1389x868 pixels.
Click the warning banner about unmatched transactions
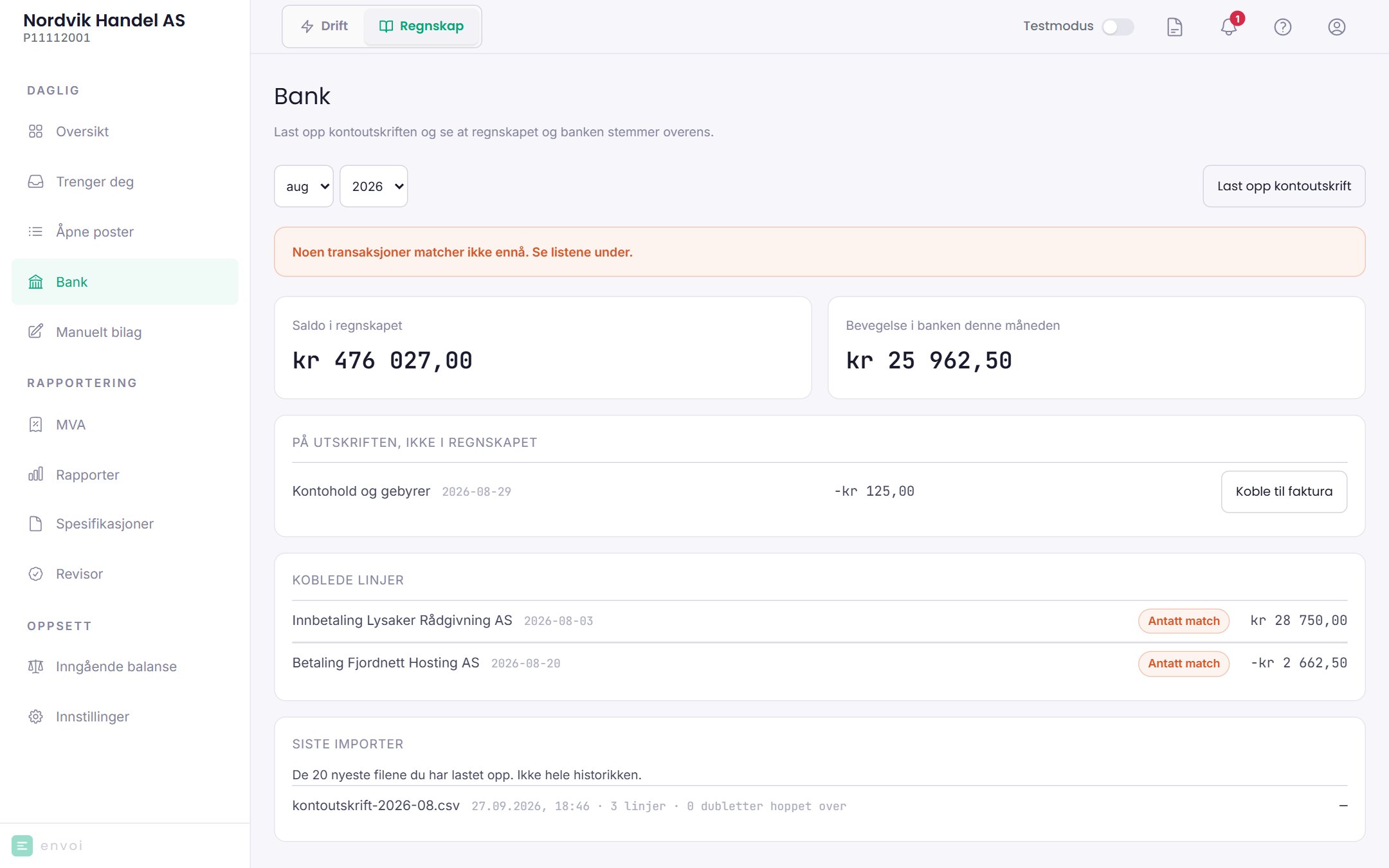point(819,252)
